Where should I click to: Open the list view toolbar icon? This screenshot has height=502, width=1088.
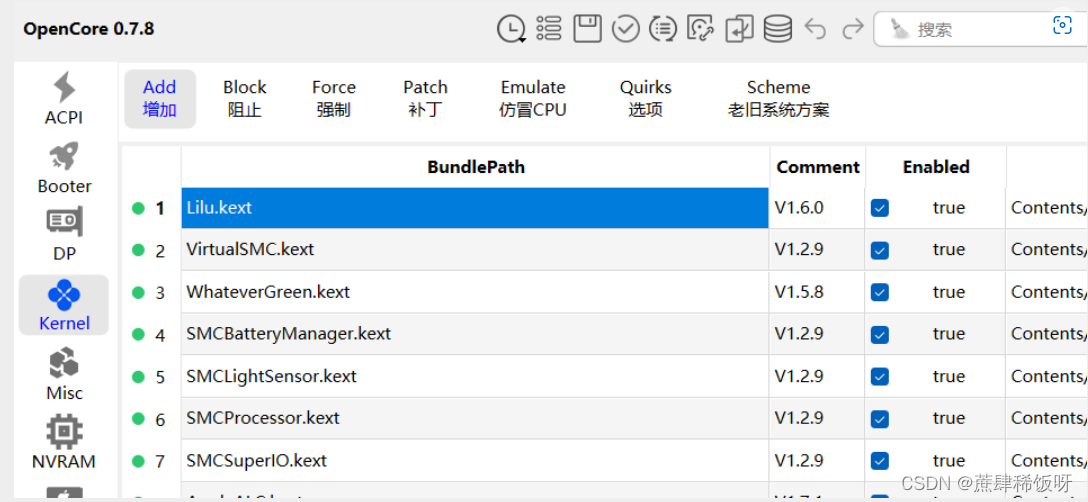pyautogui.click(x=549, y=28)
